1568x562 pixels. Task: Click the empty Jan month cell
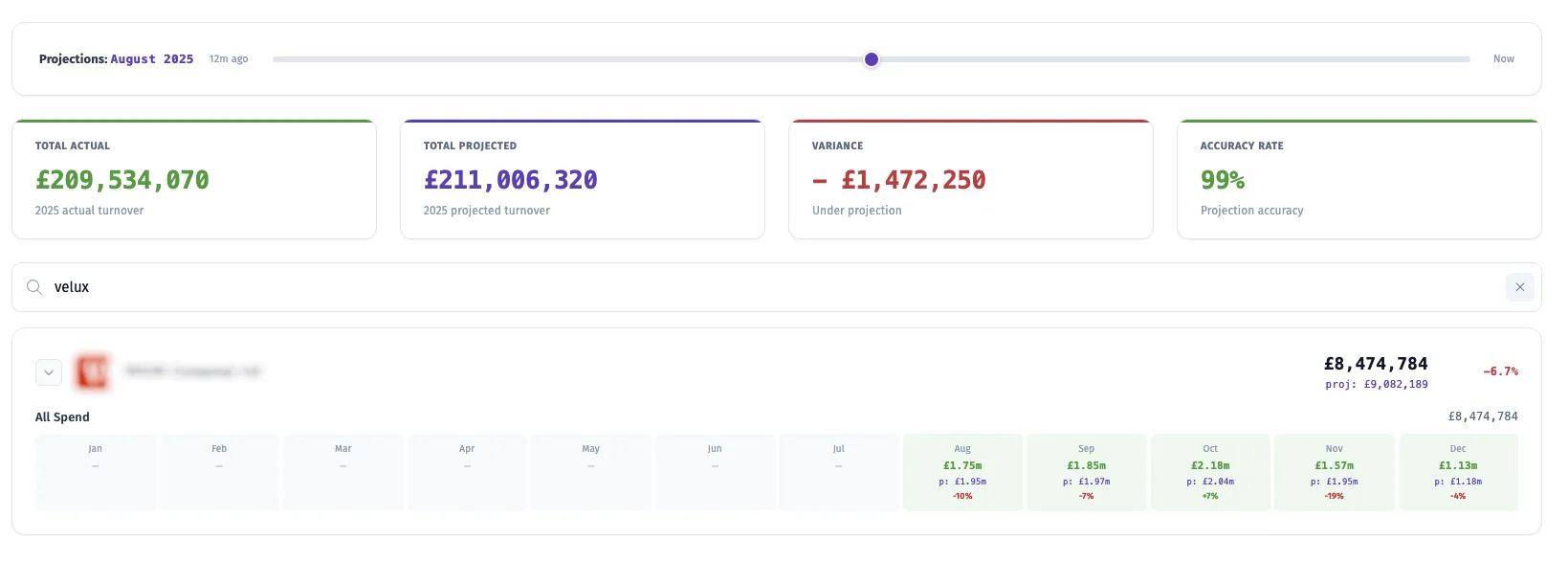(96, 472)
